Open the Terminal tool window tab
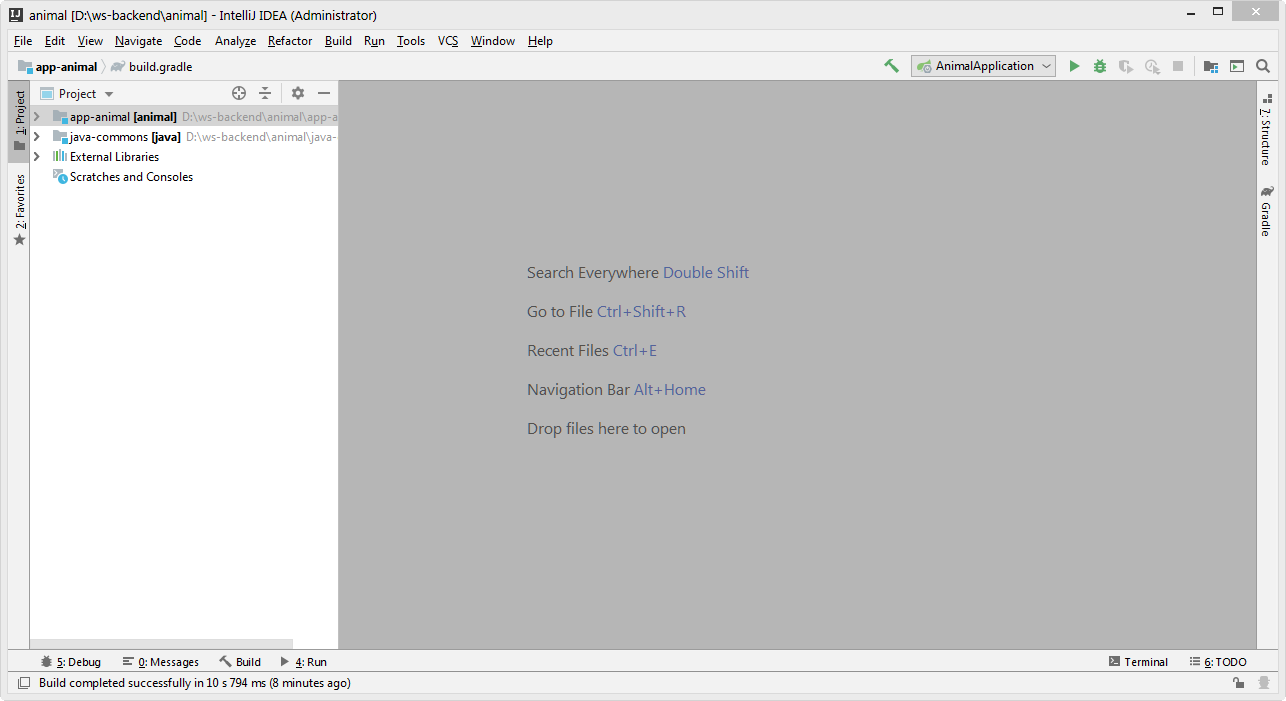The width and height of the screenshot is (1286, 701). click(1138, 662)
